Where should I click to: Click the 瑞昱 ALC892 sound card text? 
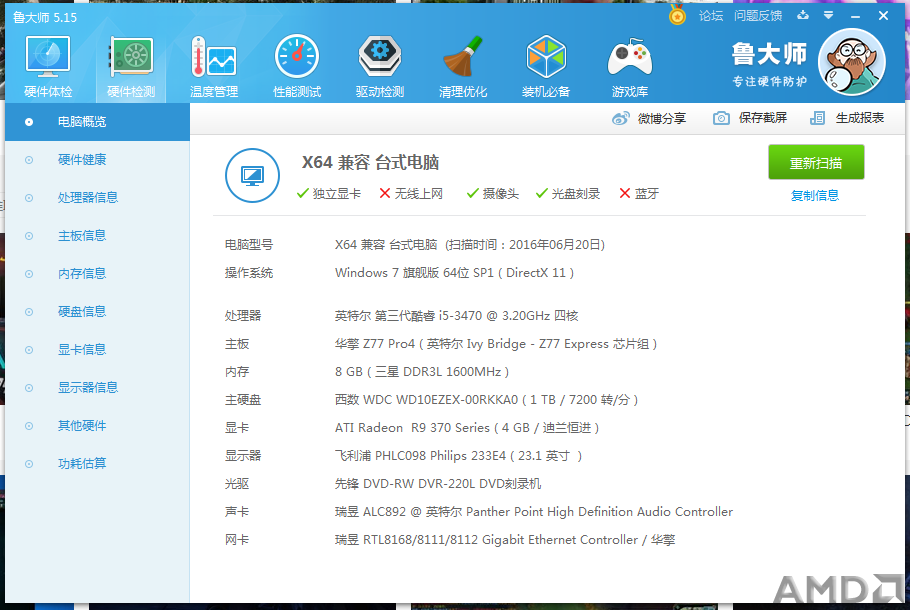[534, 512]
